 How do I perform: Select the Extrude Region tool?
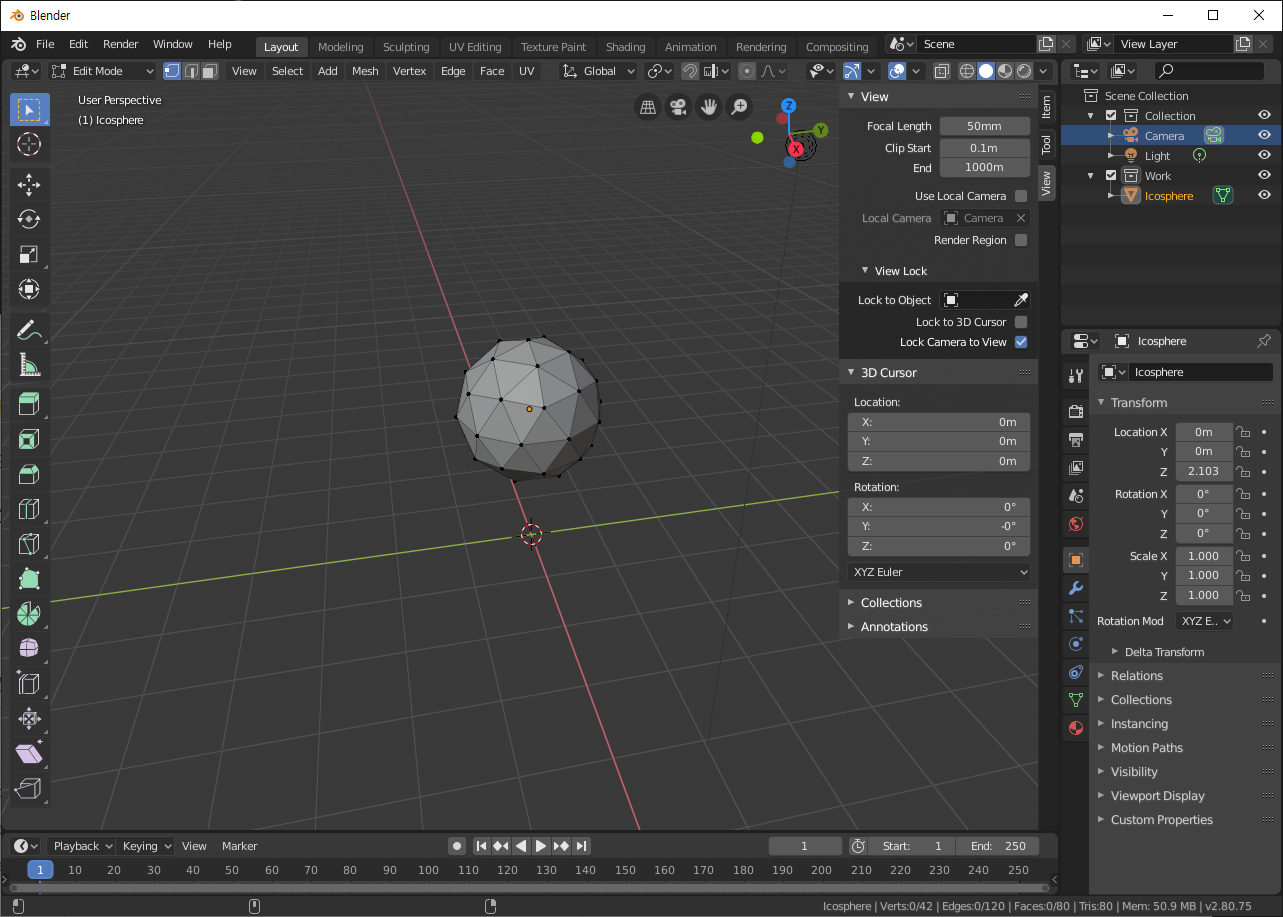coord(29,404)
